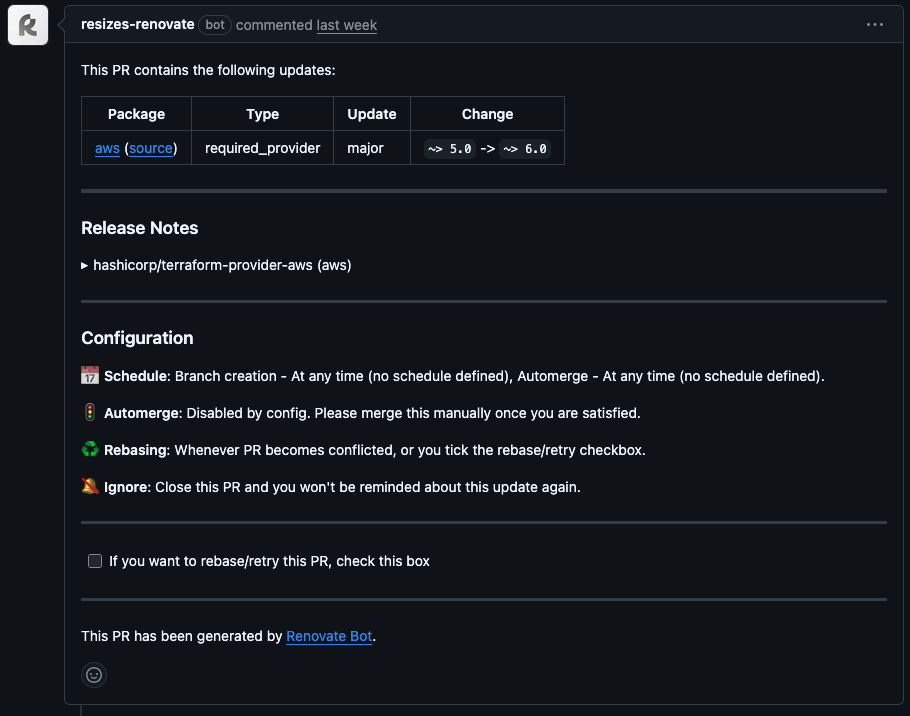Click the disclosure triangle under Release Notes

point(84,265)
